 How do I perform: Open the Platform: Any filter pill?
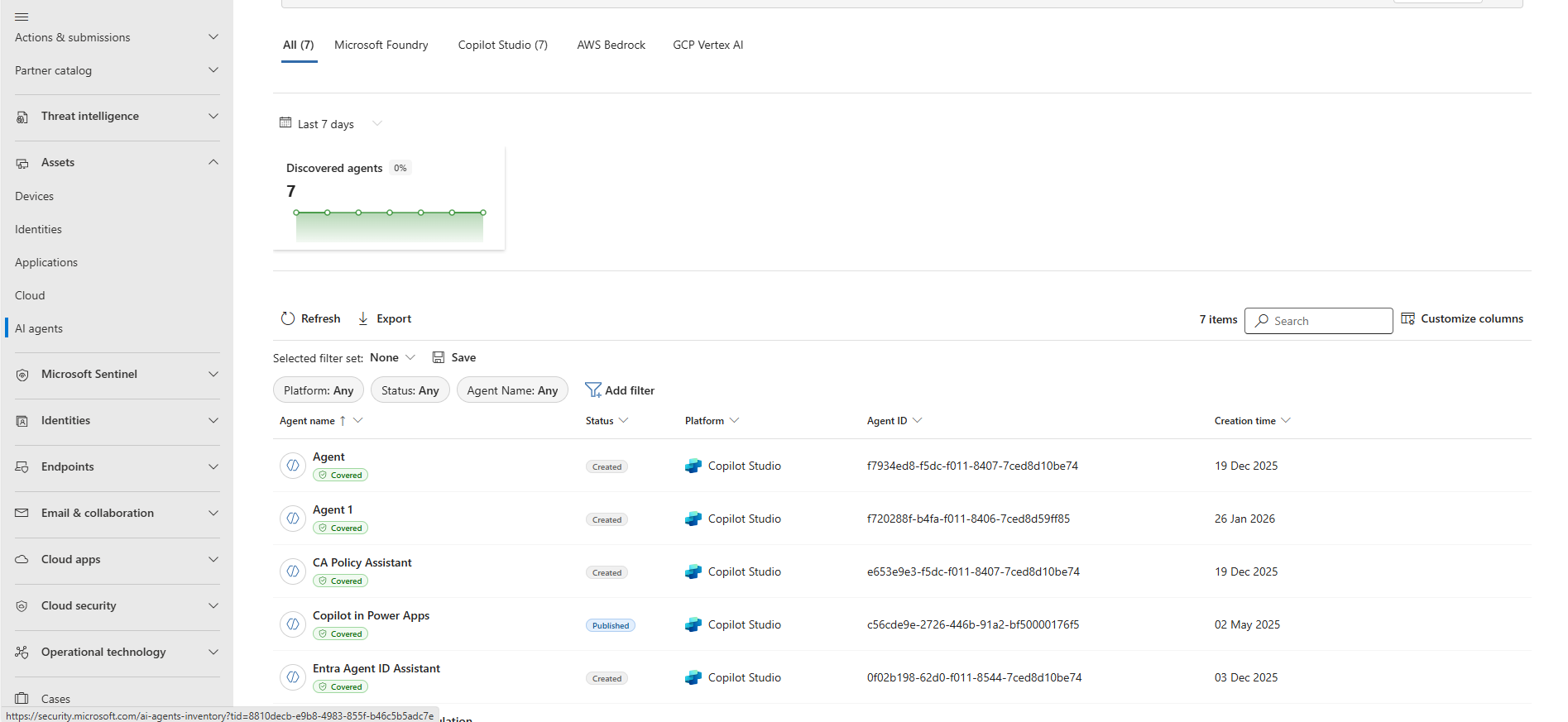click(319, 390)
